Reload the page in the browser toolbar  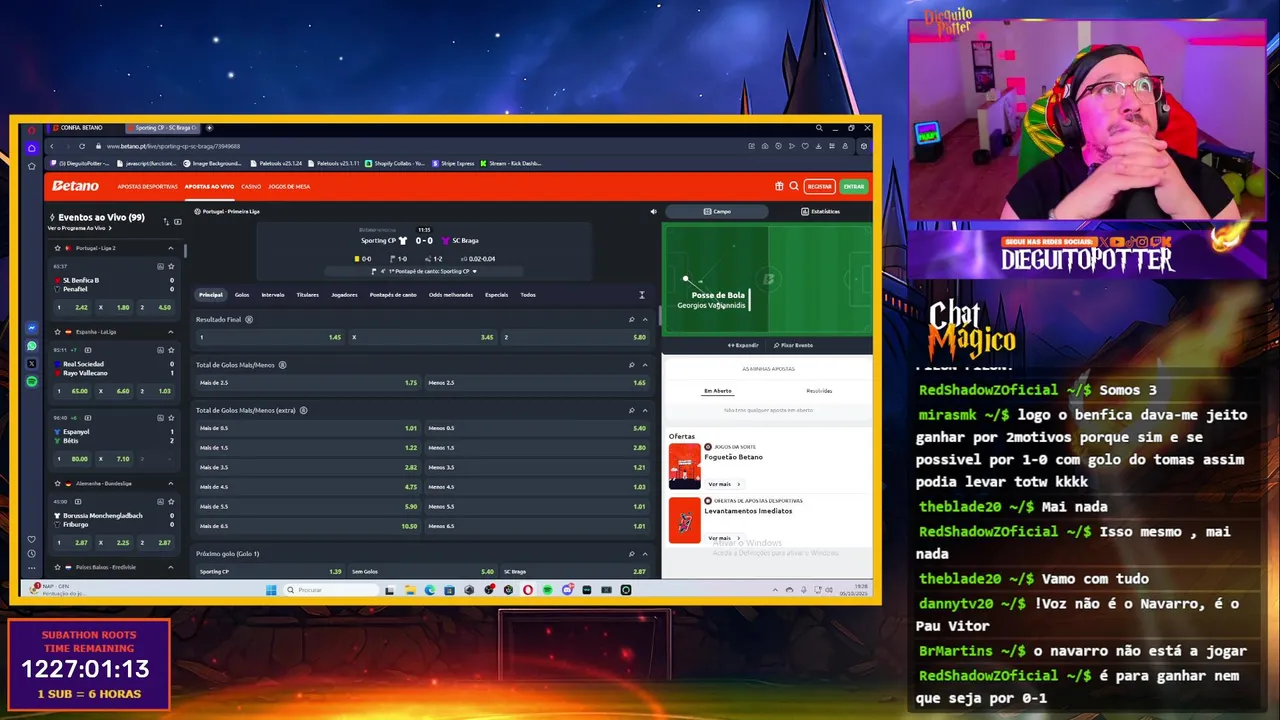coord(82,146)
